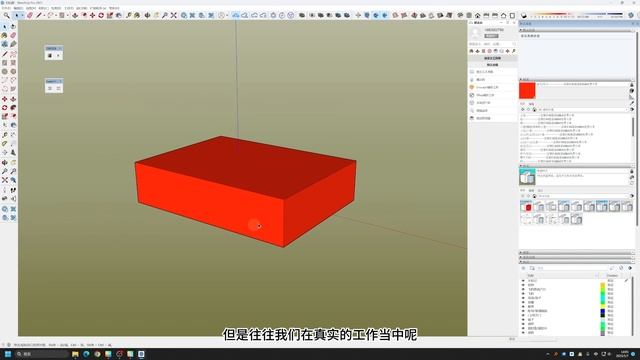Click the dark blue tag color swatch

602,311
